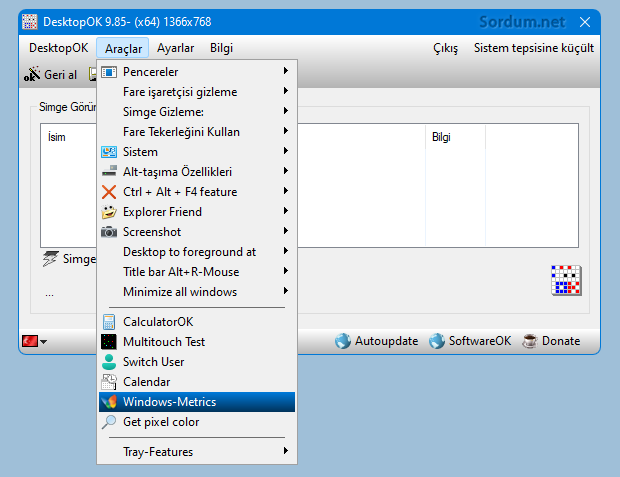Open CalculatorOK from the menu
The image size is (620, 477).
197,322
